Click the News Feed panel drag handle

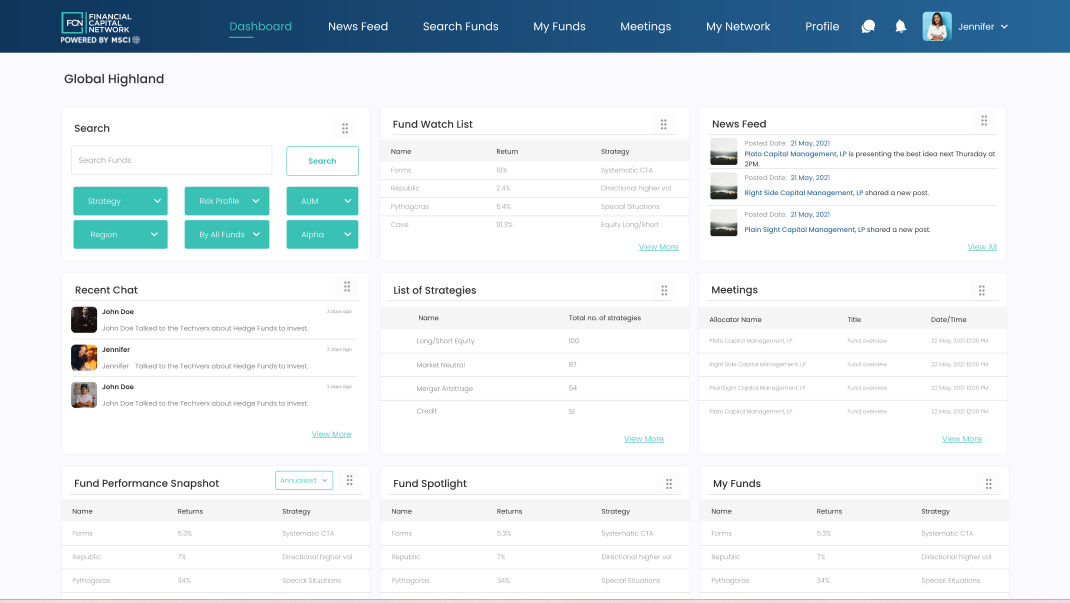click(x=984, y=121)
